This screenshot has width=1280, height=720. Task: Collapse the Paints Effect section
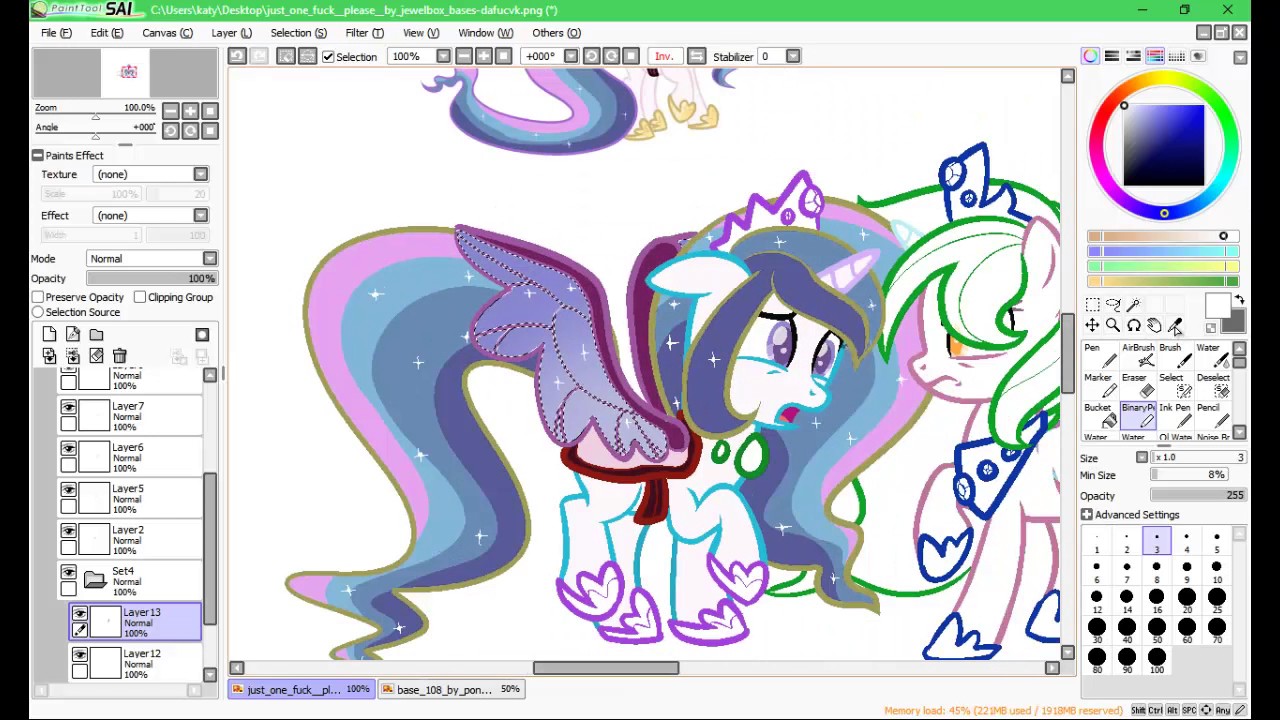click(37, 155)
